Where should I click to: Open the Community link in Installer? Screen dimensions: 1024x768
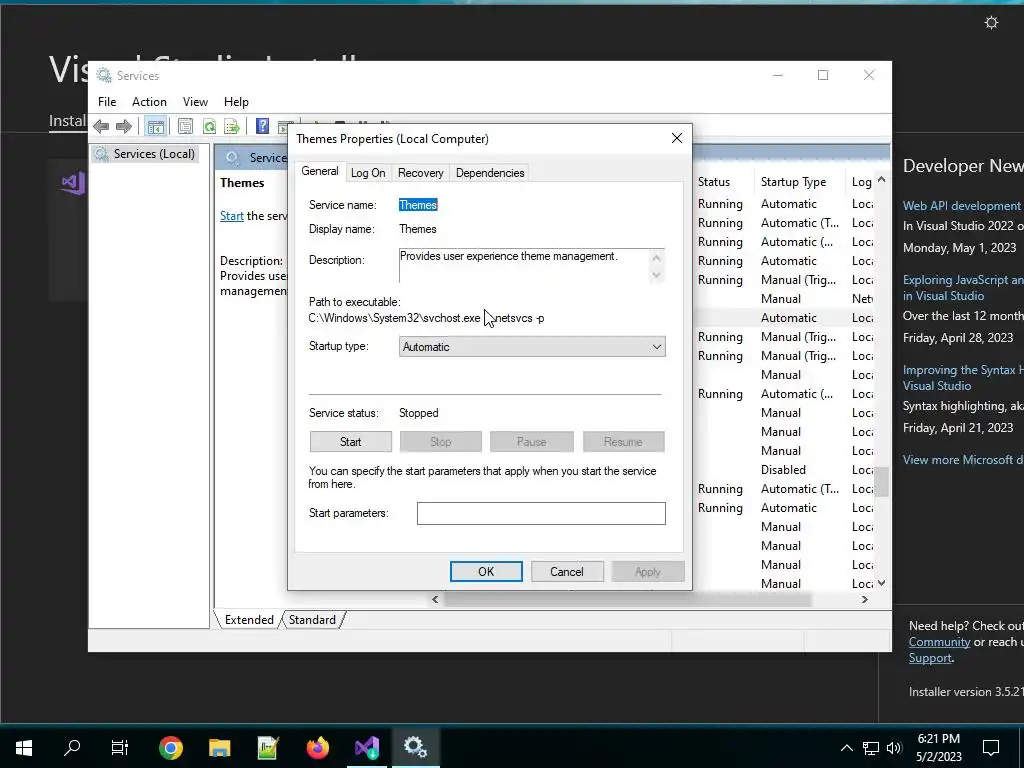(x=939, y=642)
